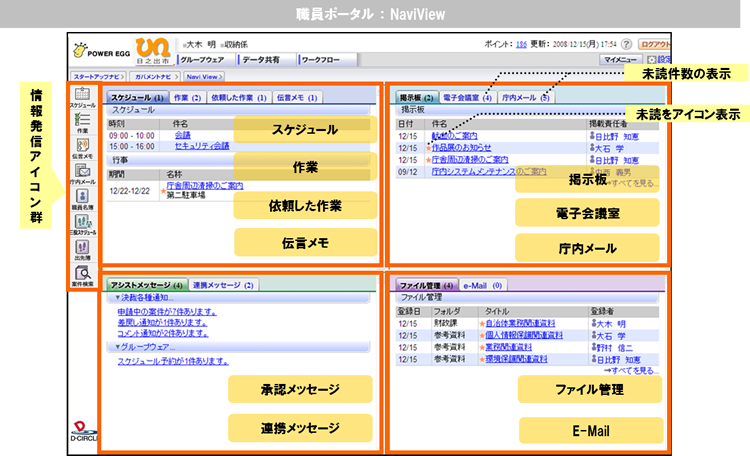Open the 個人情報保護関連資料 file
750x456 pixels.
[x=524, y=335]
